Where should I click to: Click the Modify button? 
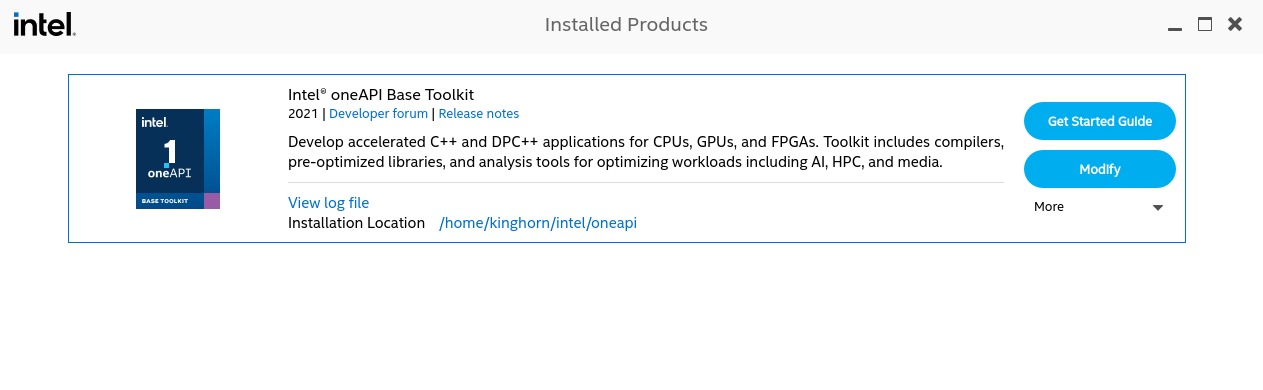point(1100,169)
